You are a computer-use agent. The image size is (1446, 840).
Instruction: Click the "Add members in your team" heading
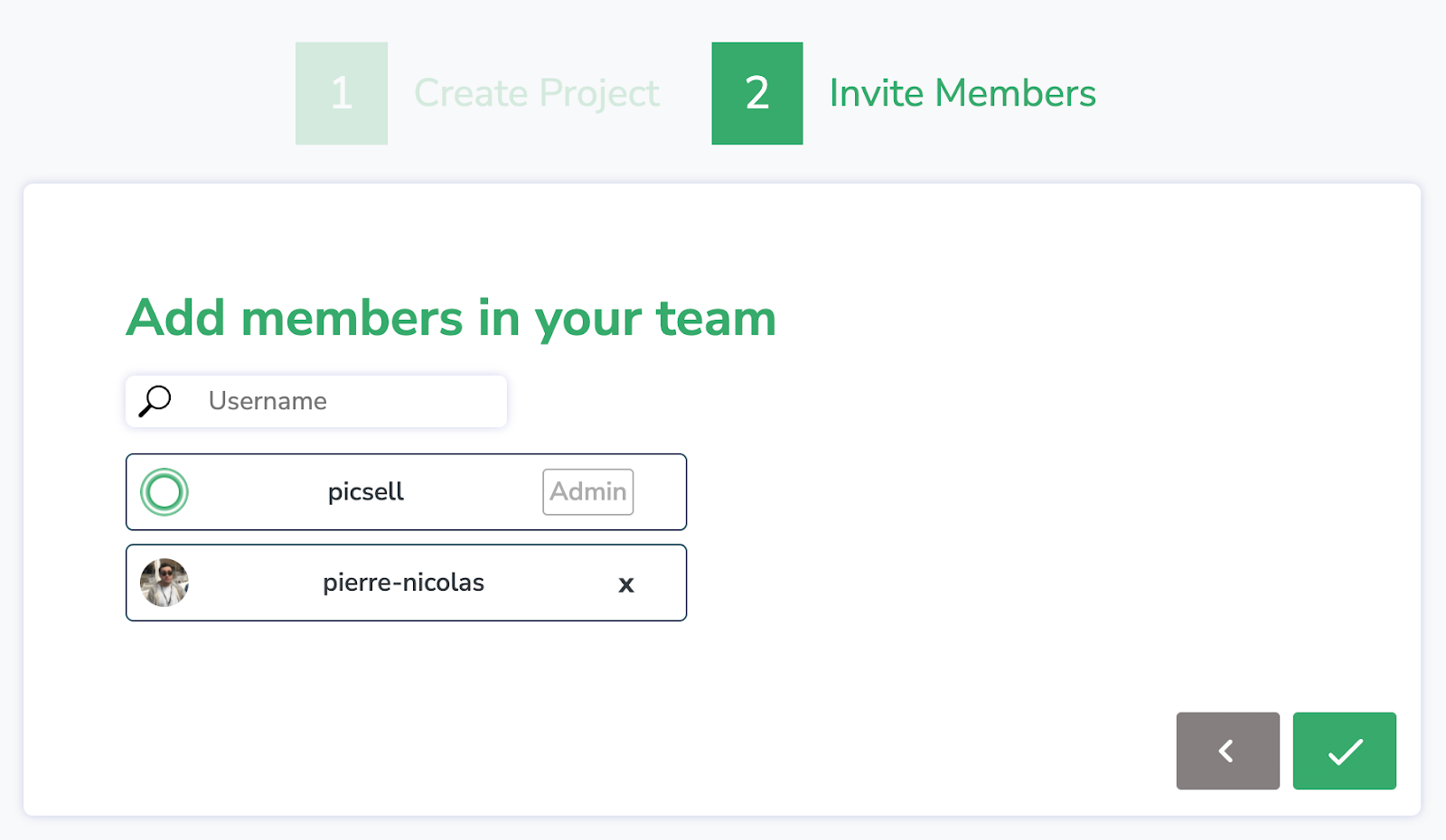[451, 318]
